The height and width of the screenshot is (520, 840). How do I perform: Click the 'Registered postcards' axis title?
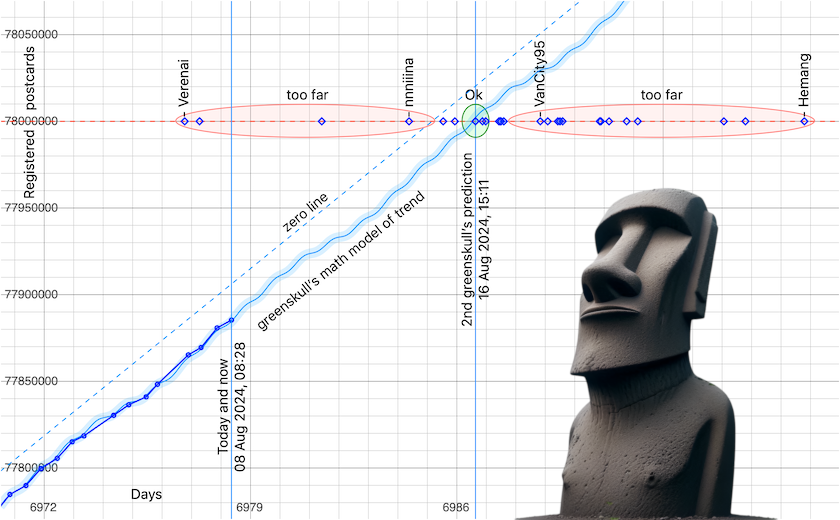[30, 138]
